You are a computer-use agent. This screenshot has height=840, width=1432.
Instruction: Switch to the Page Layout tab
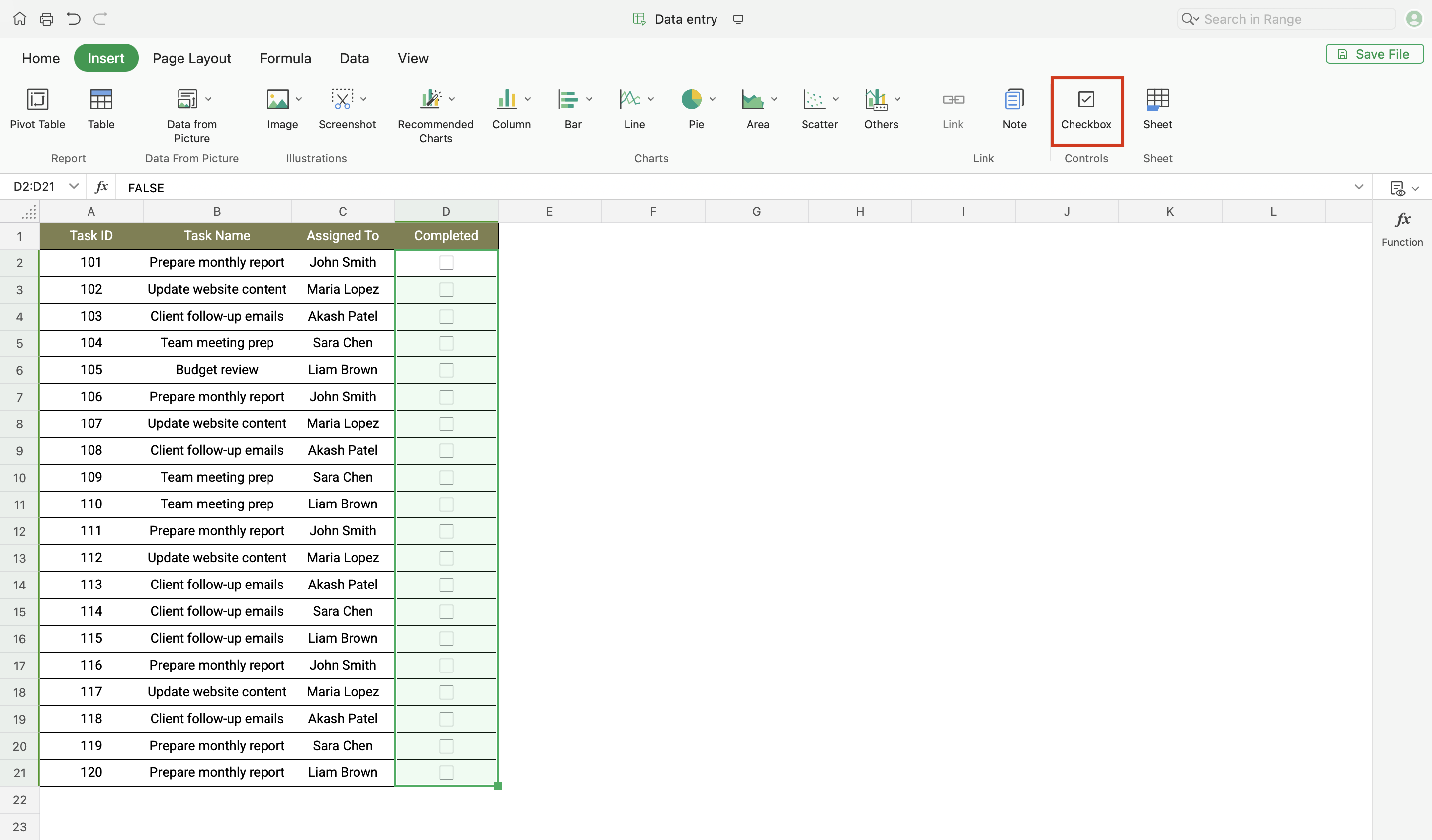click(191, 58)
